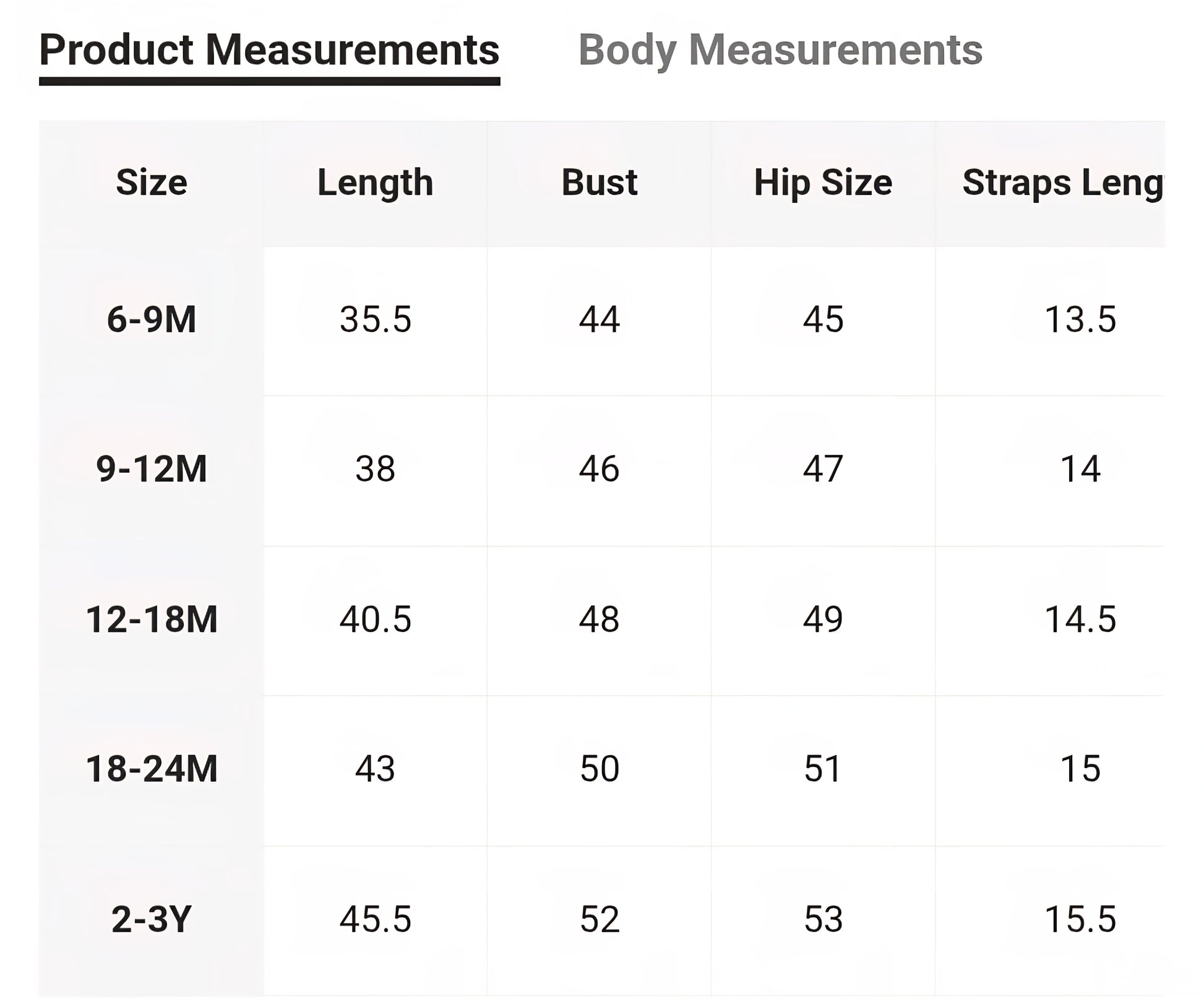1204x999 pixels.
Task: Select the 18-24M size row label
Action: (x=152, y=769)
